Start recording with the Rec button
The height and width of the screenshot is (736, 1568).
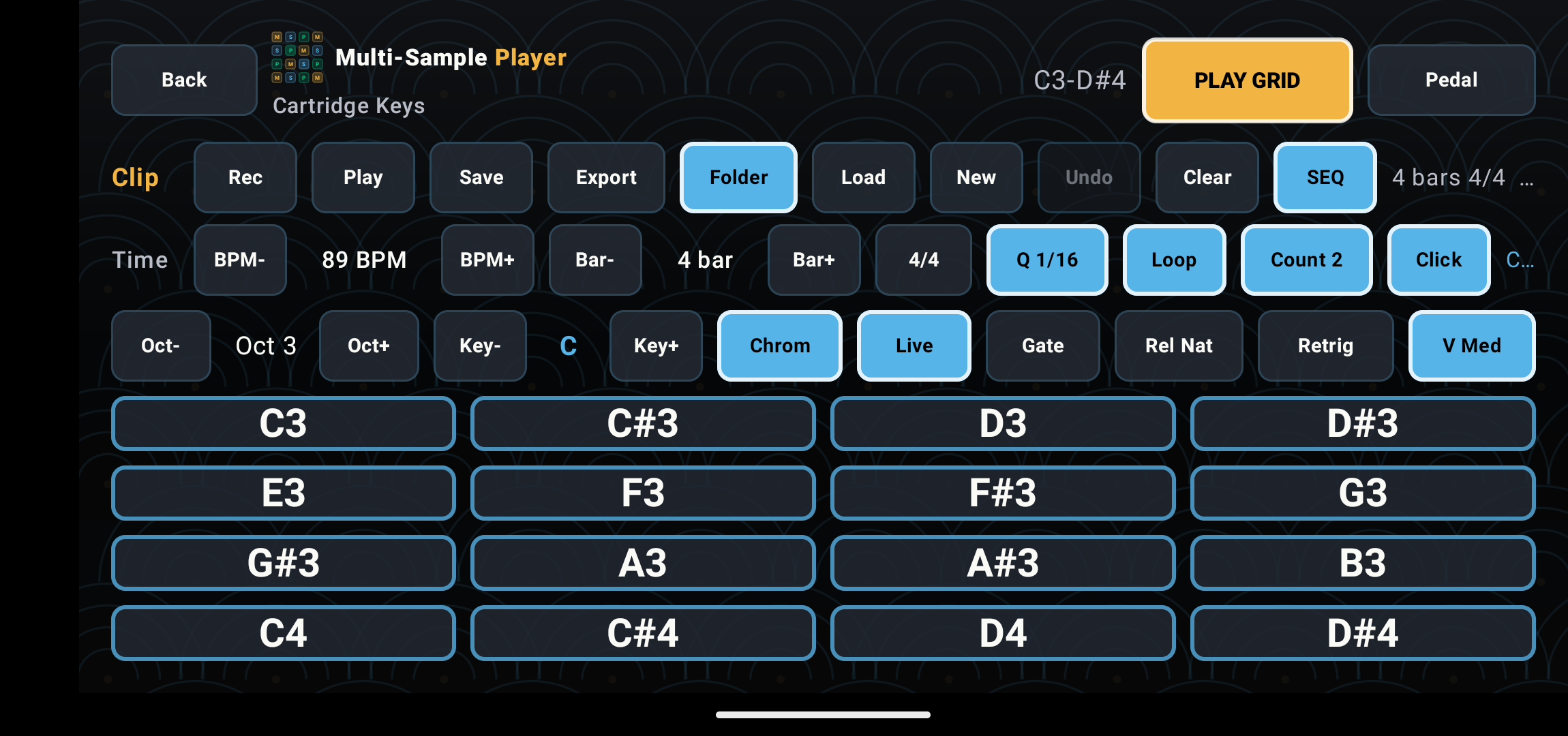pyautogui.click(x=245, y=177)
